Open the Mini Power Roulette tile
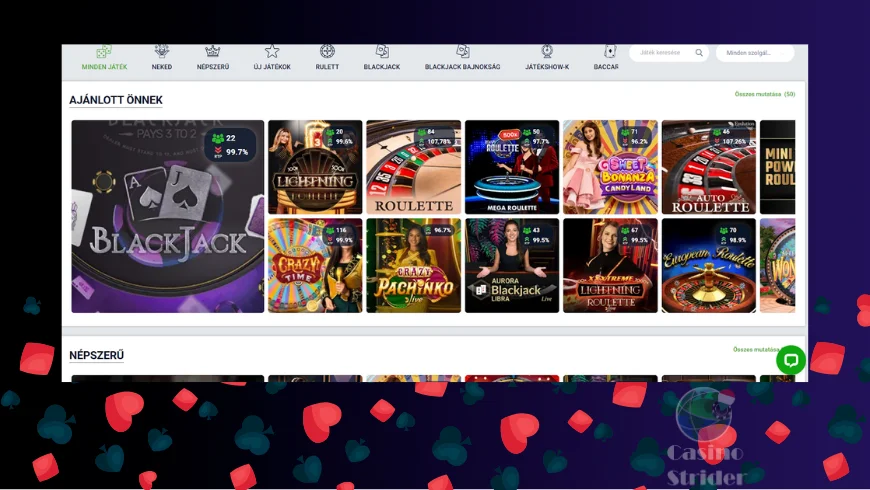This screenshot has width=870, height=490. pyautogui.click(x=777, y=167)
